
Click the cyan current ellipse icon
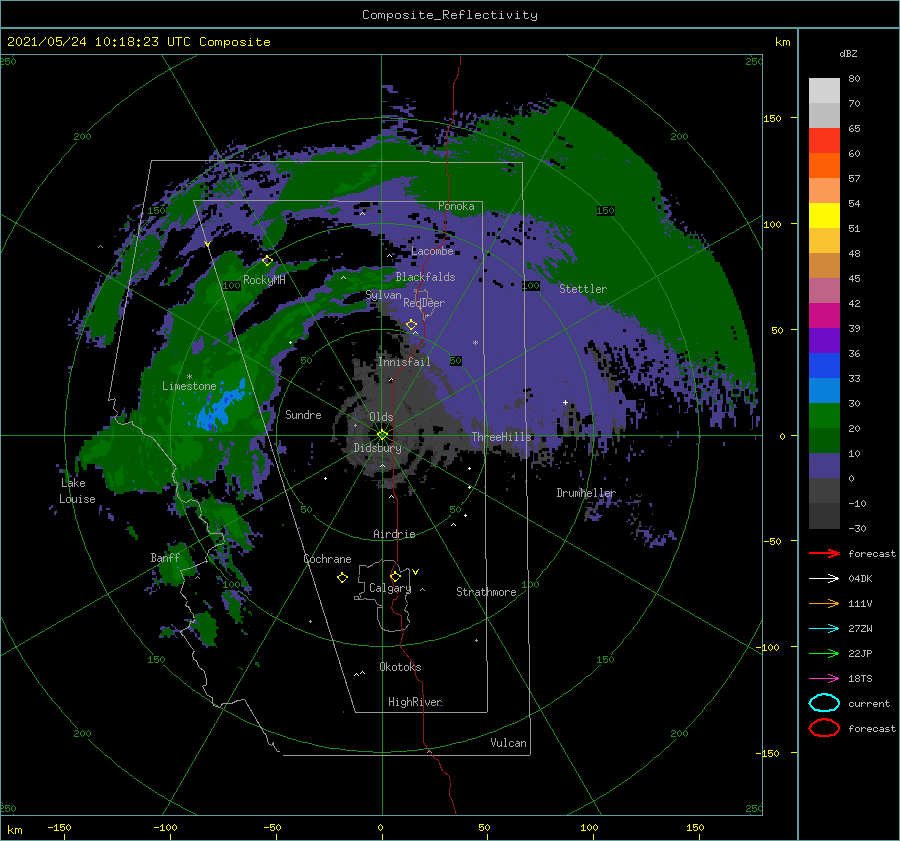[x=824, y=703]
